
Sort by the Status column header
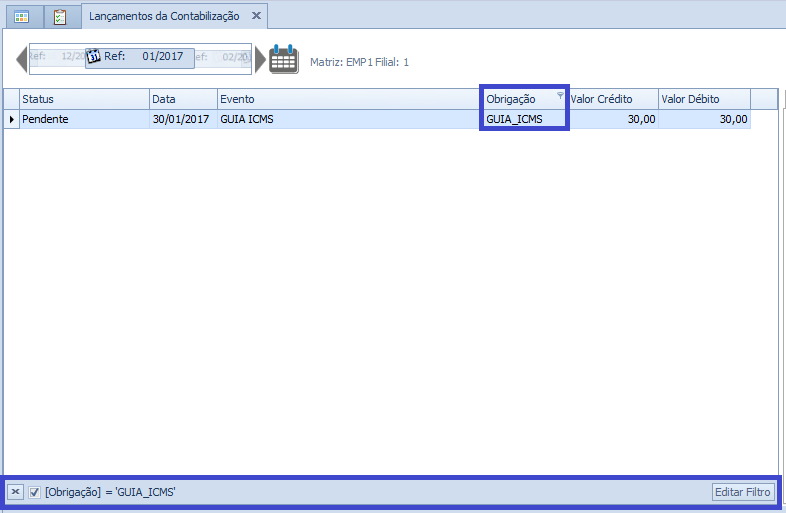pyautogui.click(x=84, y=99)
